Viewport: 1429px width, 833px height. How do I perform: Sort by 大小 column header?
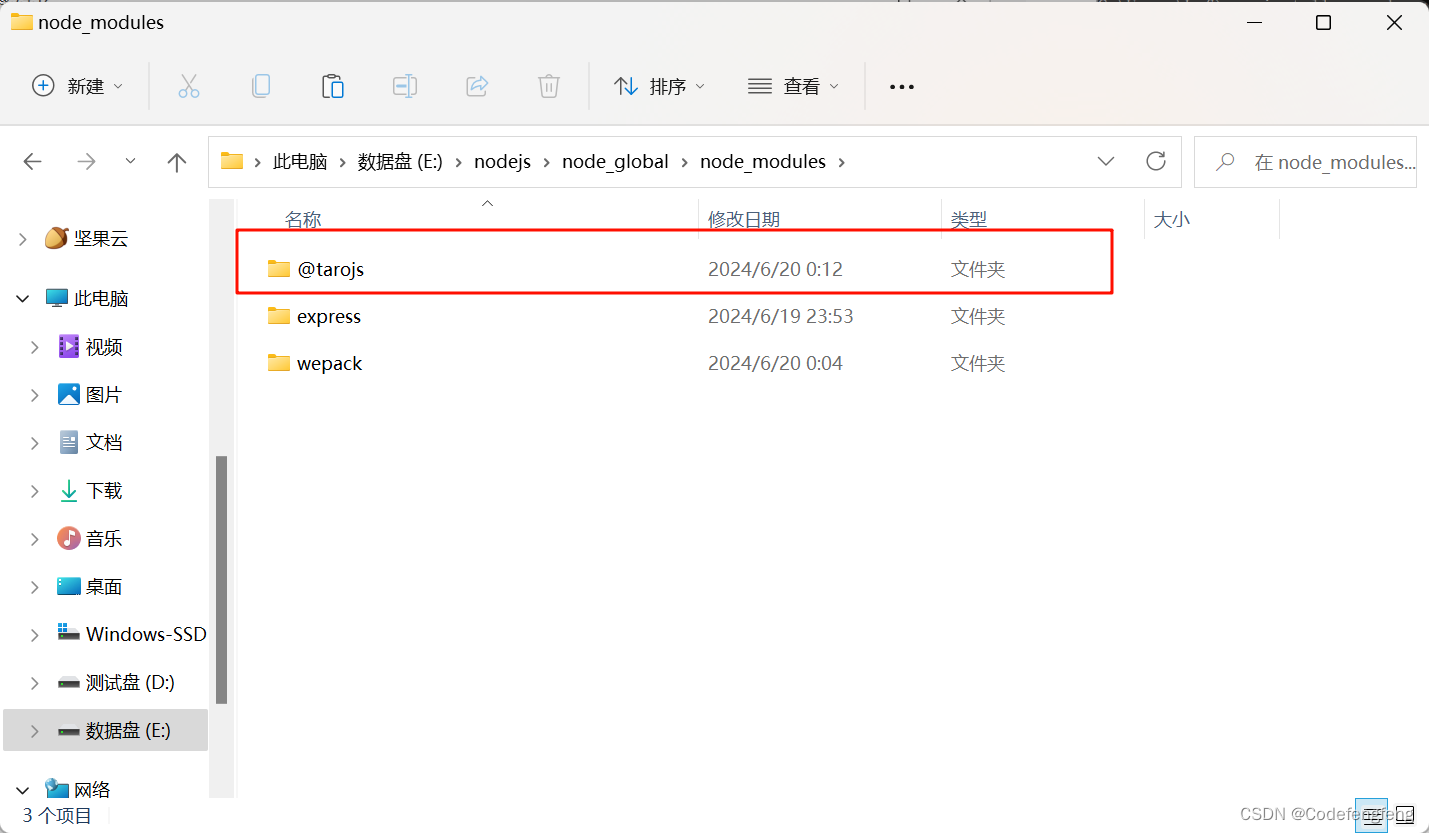click(1172, 219)
